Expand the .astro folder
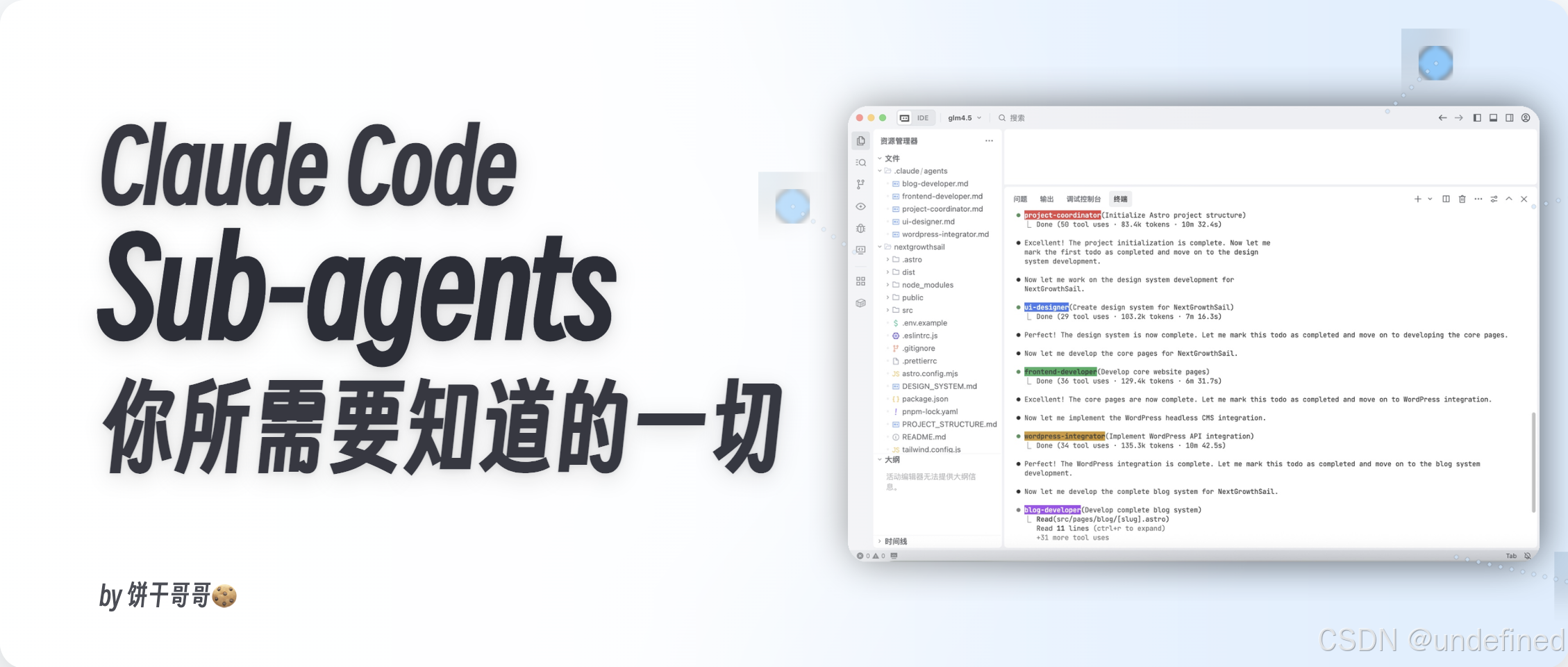The height and width of the screenshot is (667, 1568). (904, 260)
